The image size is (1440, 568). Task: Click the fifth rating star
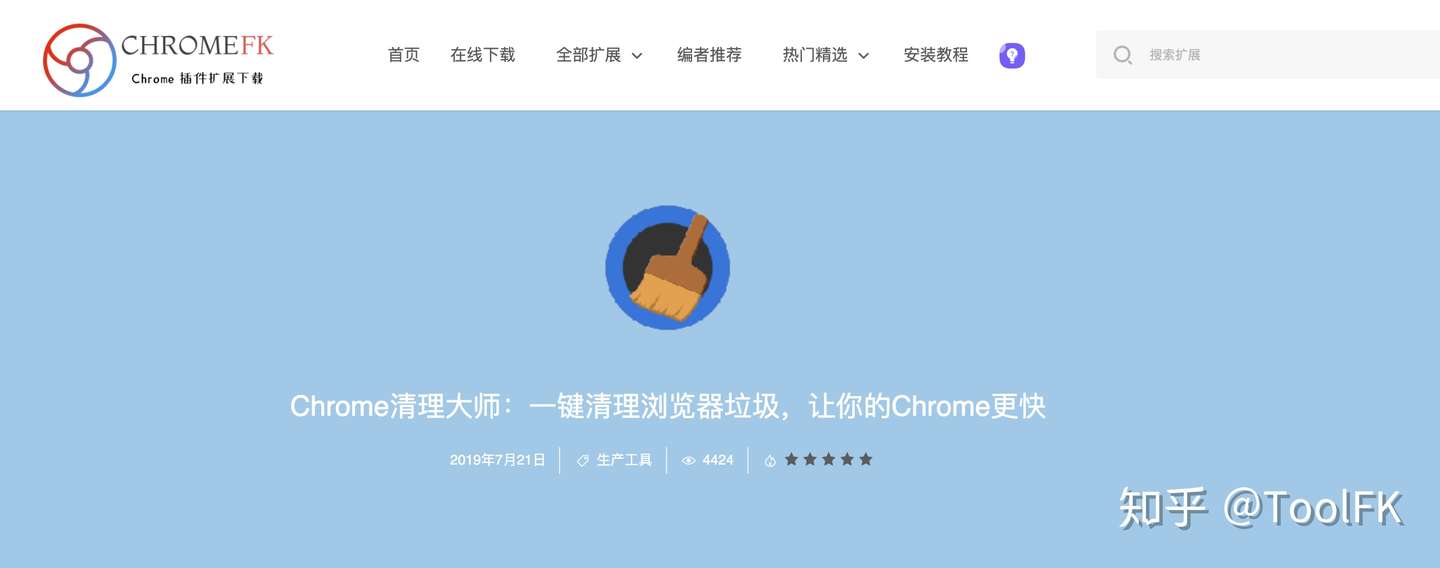pos(866,459)
